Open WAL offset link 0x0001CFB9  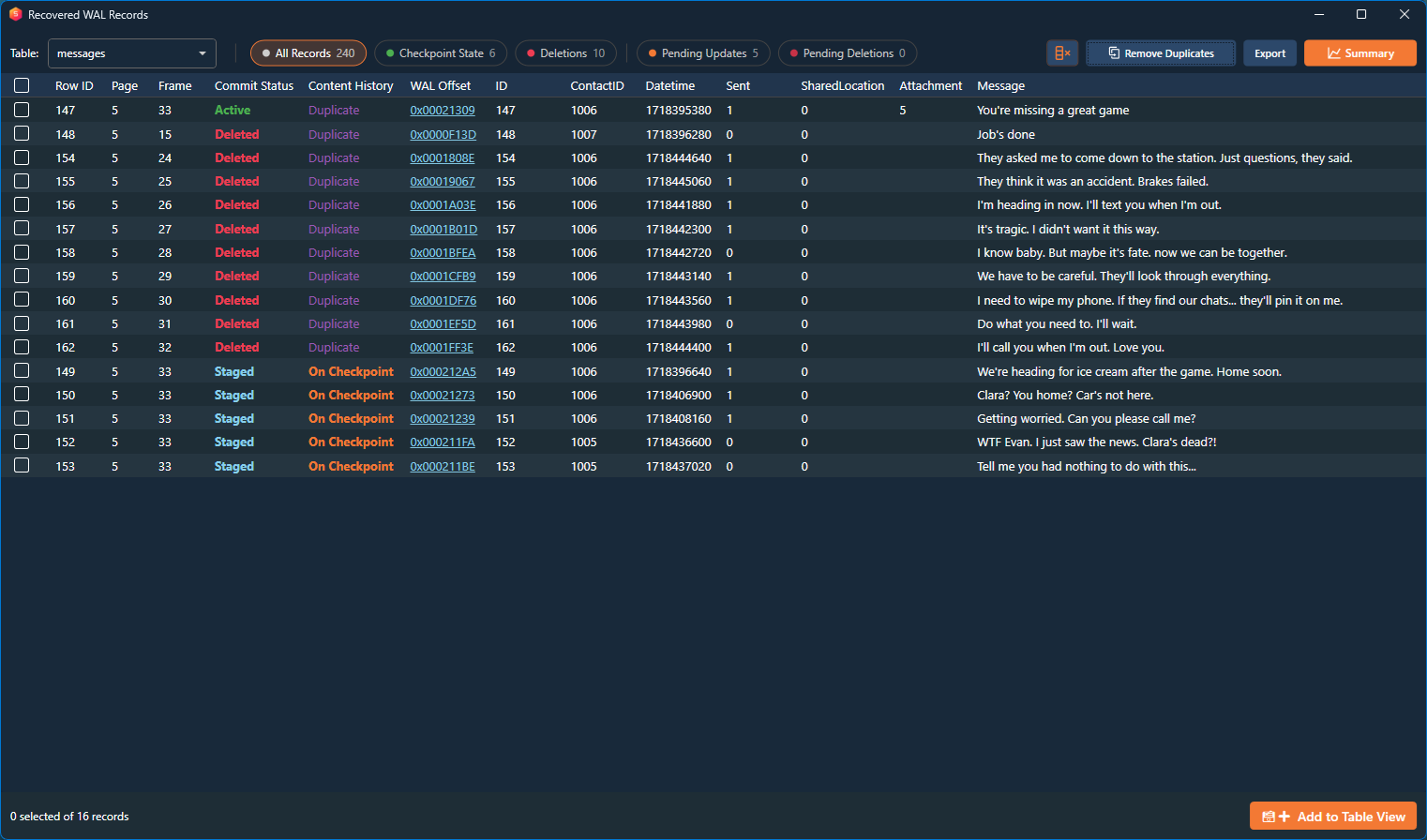tap(443, 276)
